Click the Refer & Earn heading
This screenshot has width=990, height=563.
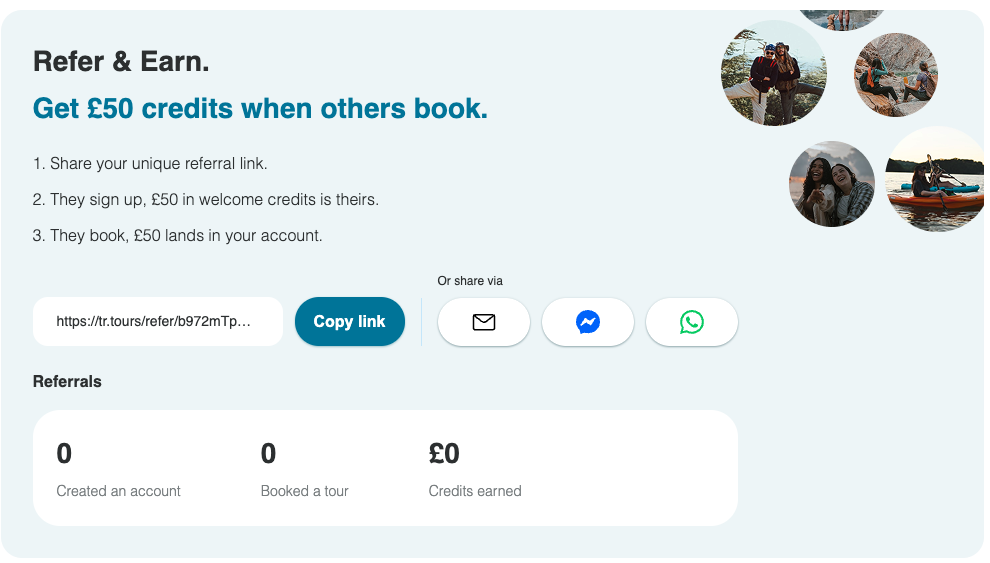[x=121, y=62]
